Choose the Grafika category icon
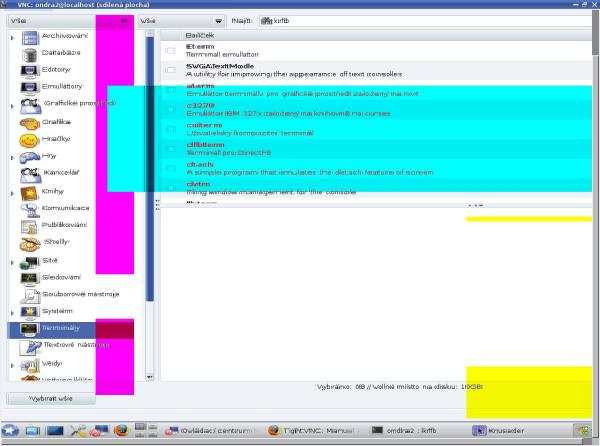The image size is (600, 446). [29, 122]
